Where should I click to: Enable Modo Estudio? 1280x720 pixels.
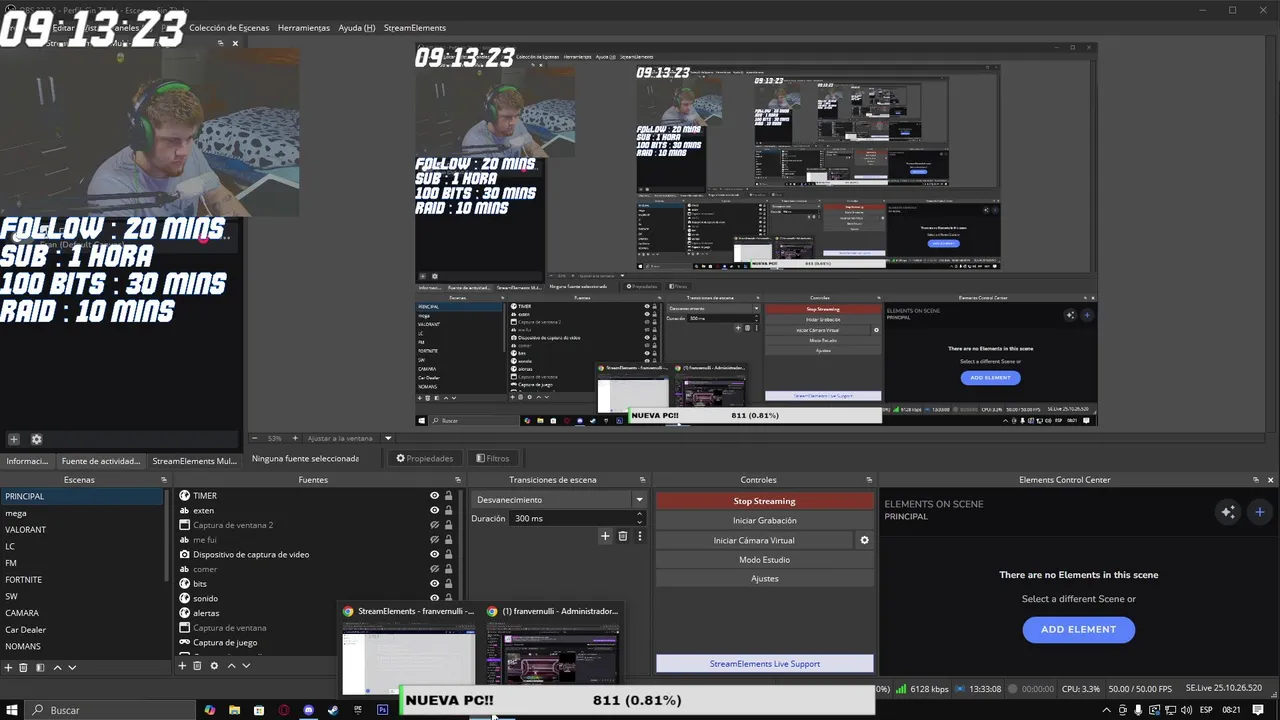765,560
